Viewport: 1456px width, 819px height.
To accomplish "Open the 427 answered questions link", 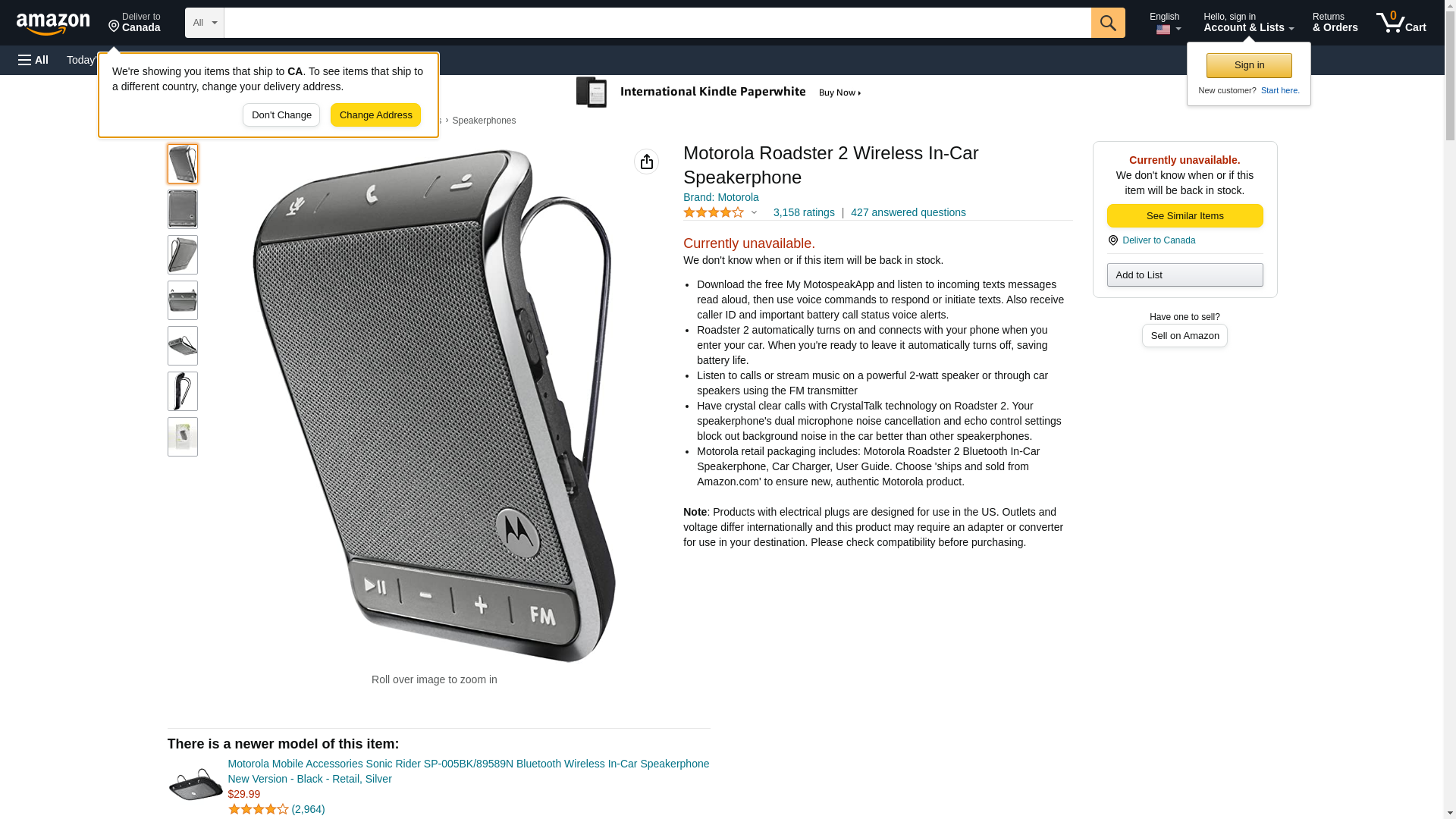I will (x=908, y=213).
